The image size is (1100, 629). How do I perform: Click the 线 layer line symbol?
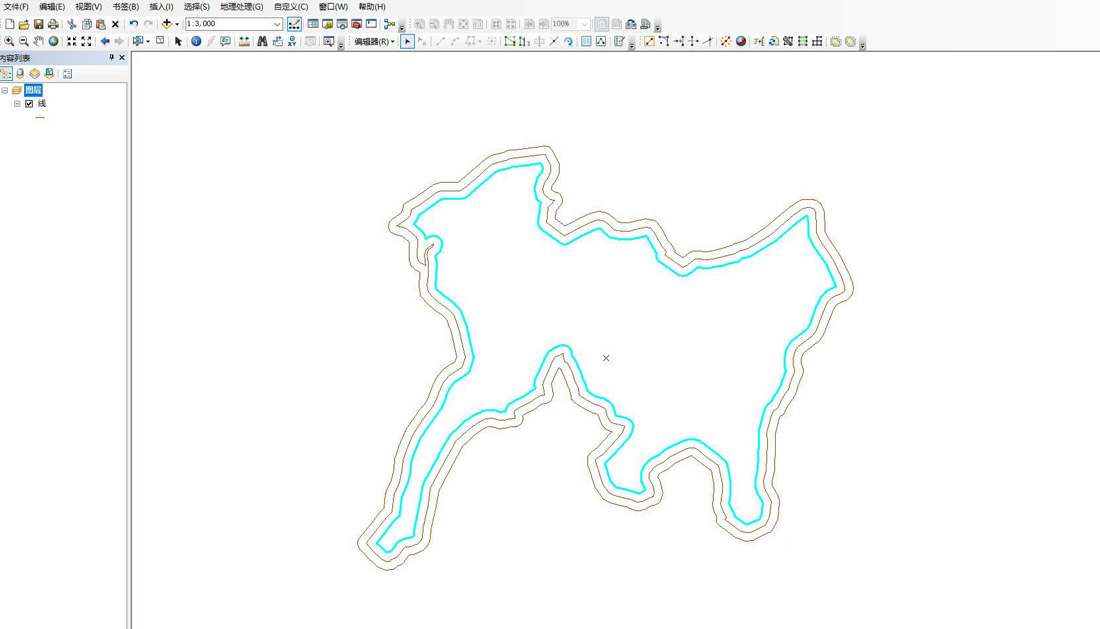pos(40,118)
